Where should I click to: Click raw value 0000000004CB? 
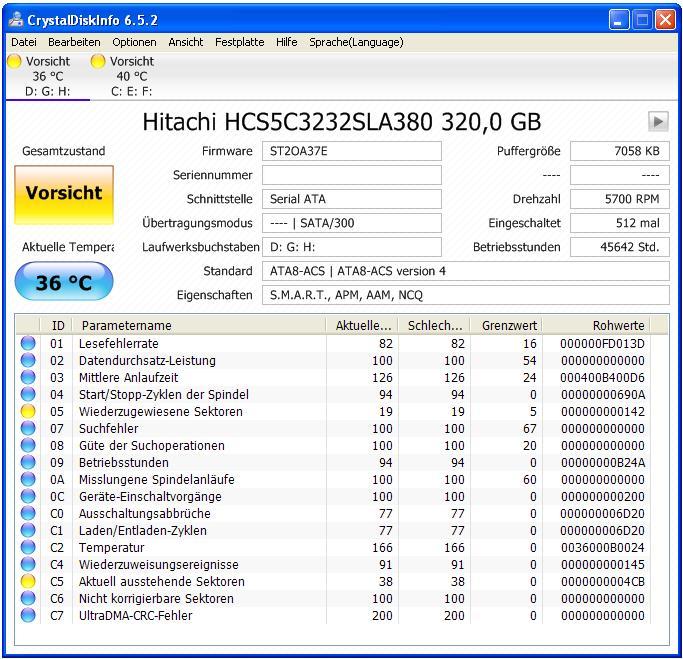point(603,581)
